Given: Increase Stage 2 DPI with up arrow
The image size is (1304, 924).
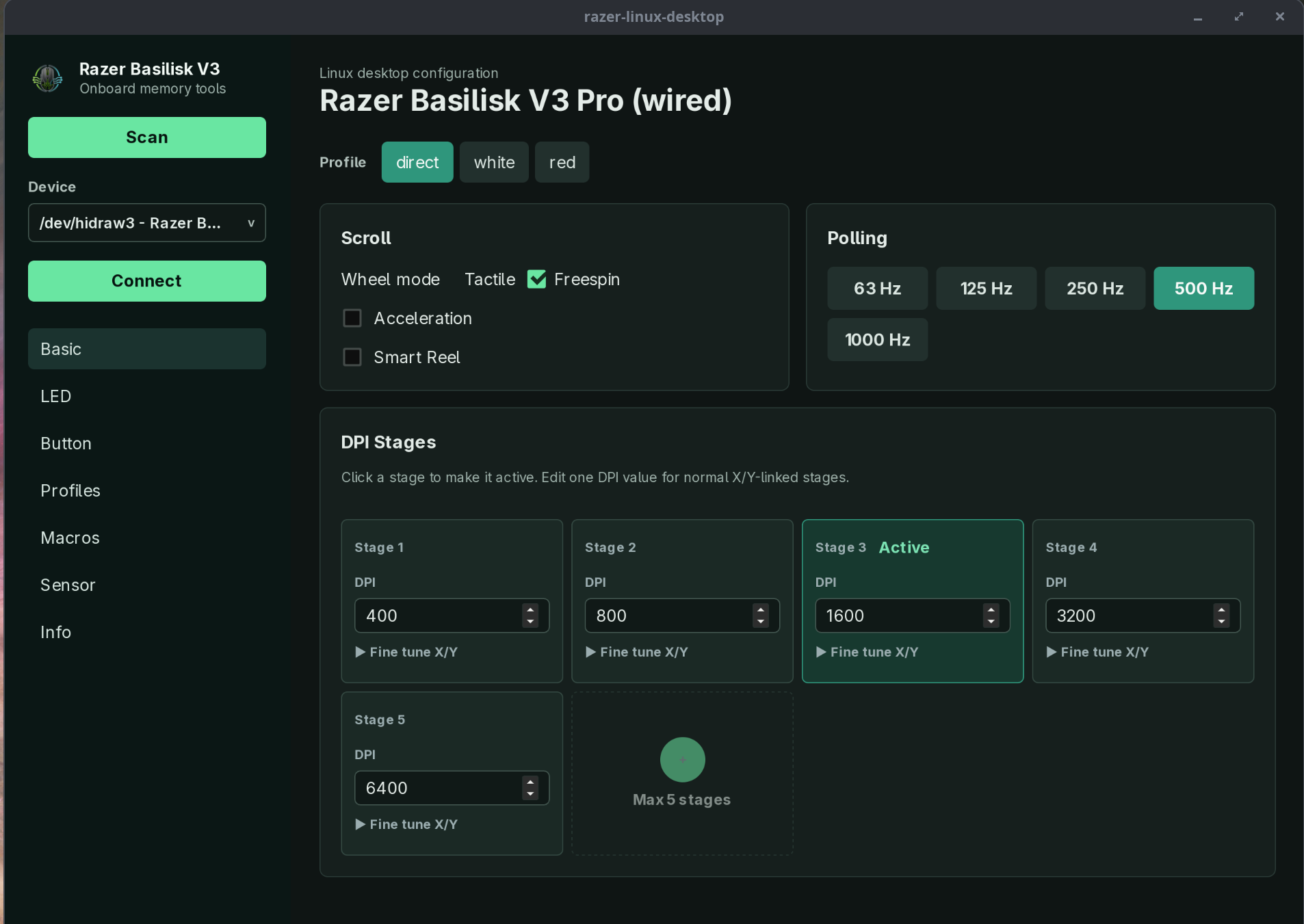Looking at the screenshot, I should 761,610.
